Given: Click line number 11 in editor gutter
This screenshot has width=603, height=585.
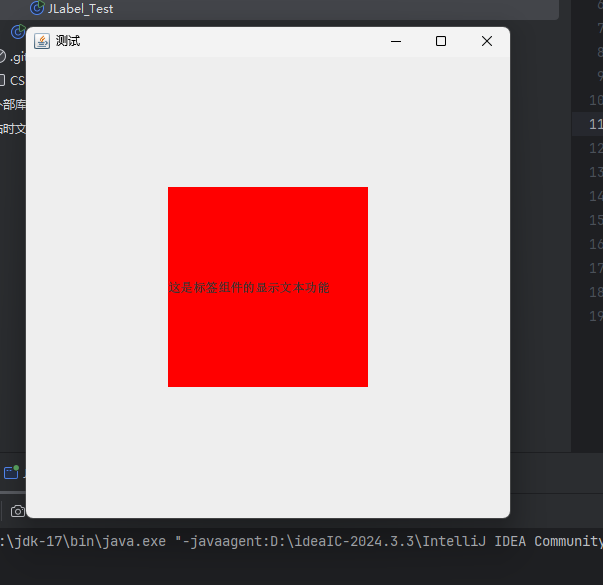Looking at the screenshot, I should 596,124.
